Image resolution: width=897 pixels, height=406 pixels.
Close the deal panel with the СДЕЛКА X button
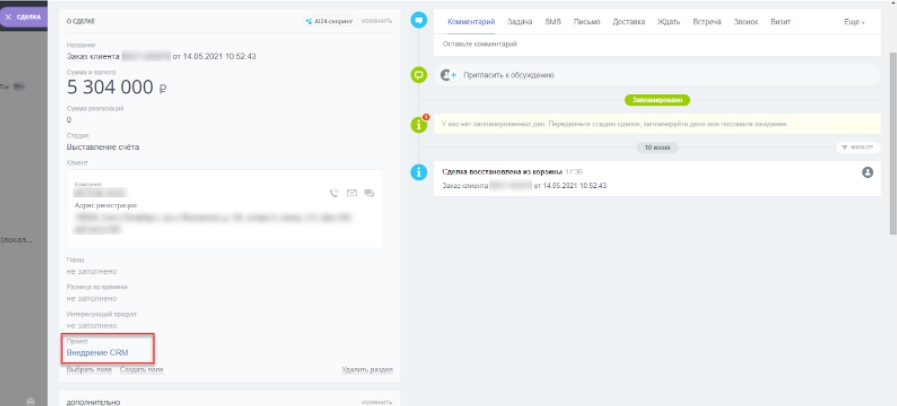click(x=23, y=16)
